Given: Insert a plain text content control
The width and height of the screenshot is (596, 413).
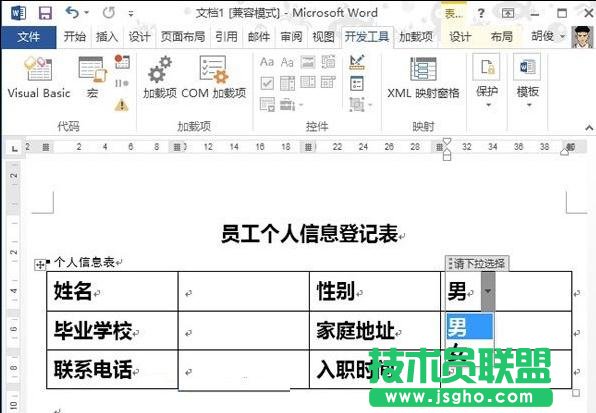Looking at the screenshot, I should coord(287,62).
